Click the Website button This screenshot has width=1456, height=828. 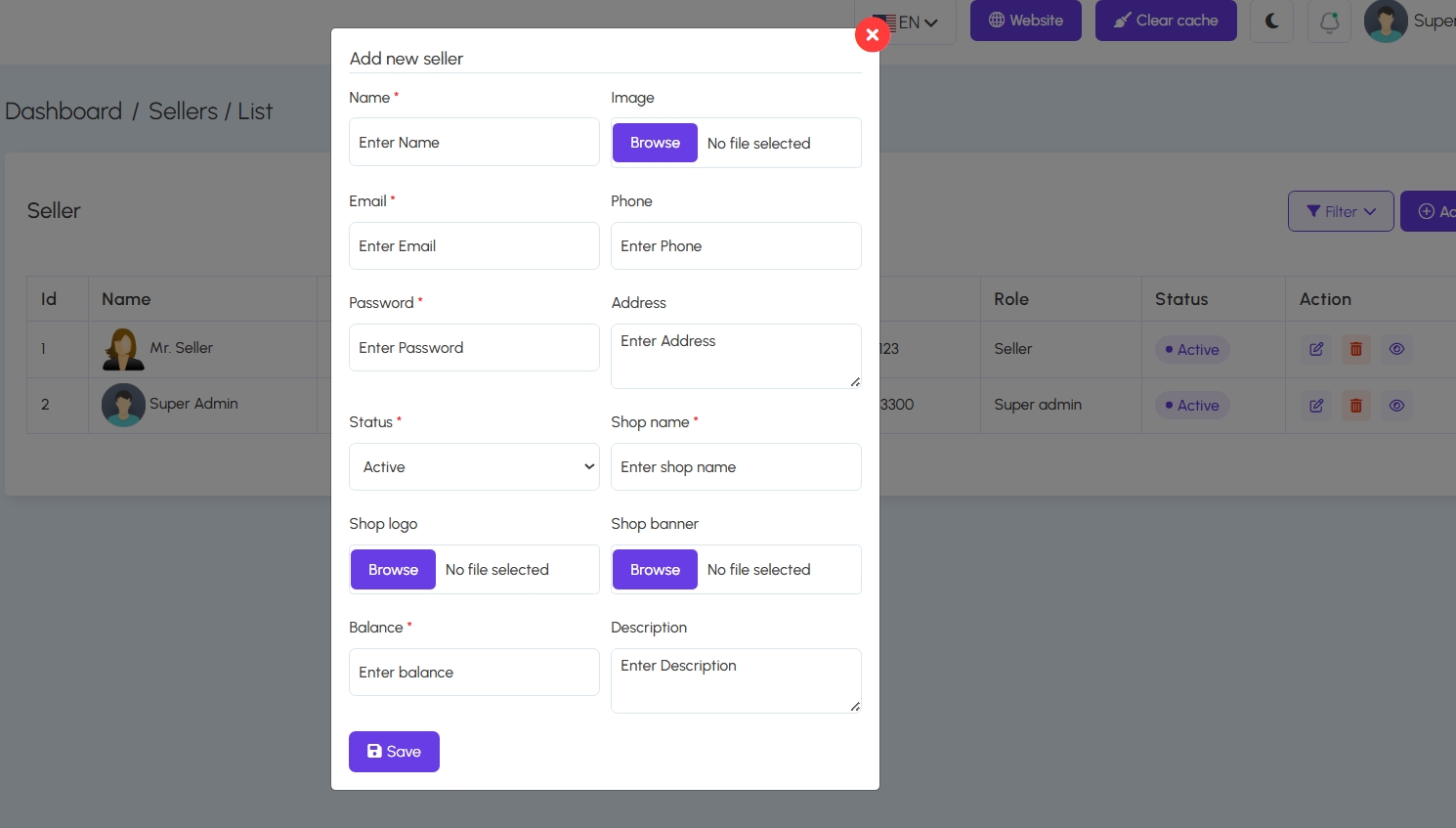coord(1026,21)
